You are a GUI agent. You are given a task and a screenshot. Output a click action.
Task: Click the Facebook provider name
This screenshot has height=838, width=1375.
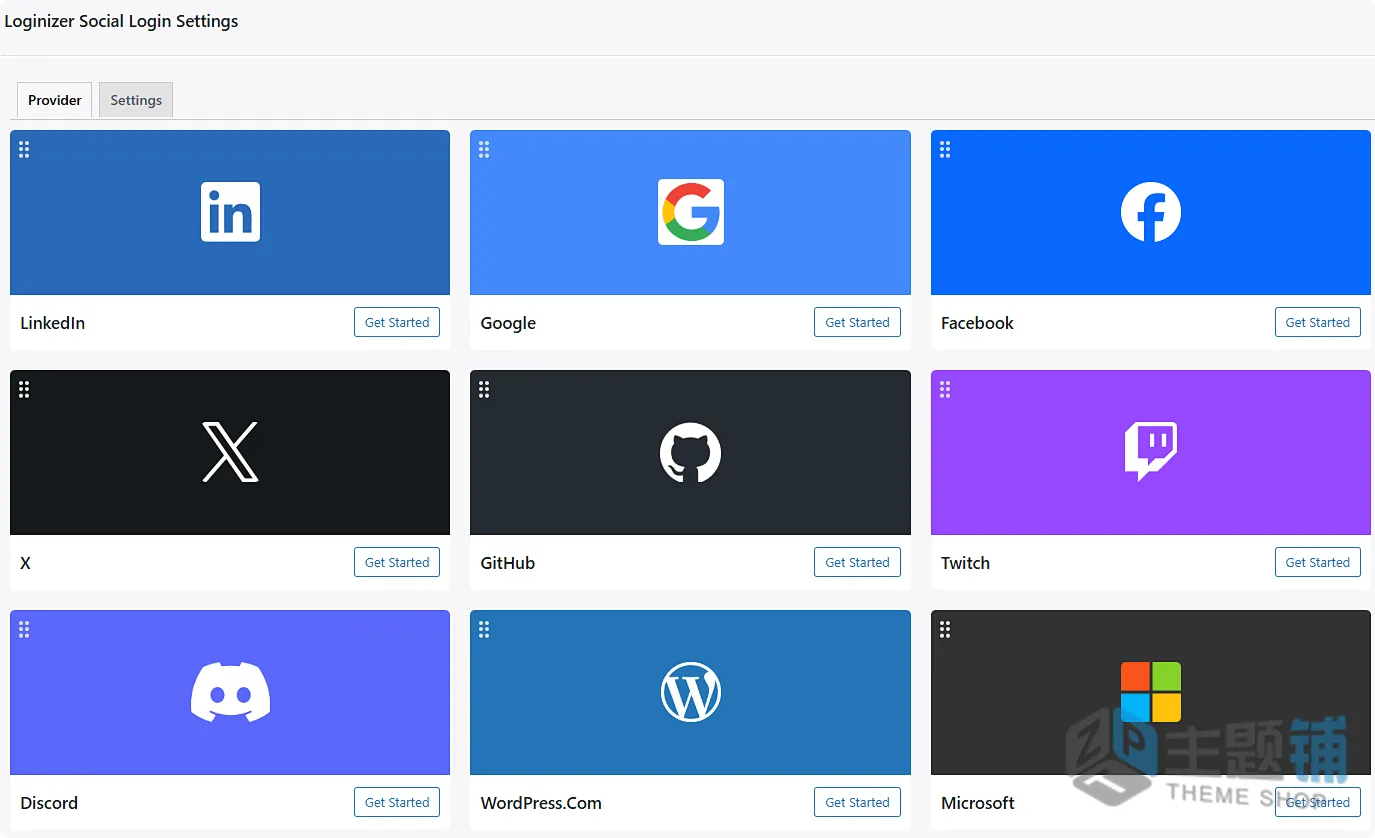coord(977,323)
